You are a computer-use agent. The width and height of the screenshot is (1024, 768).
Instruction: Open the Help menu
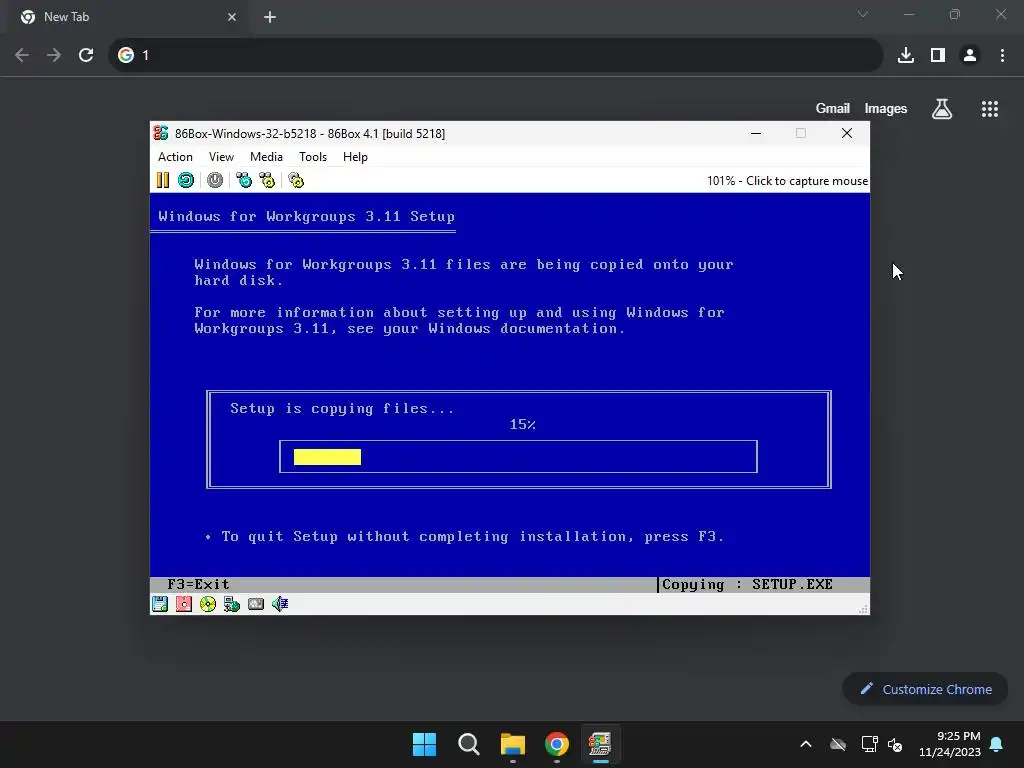(355, 157)
